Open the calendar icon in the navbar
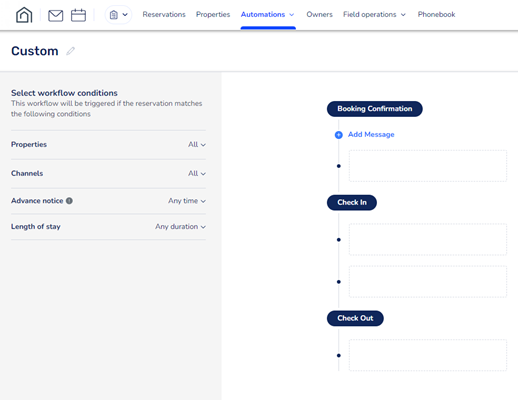 point(78,15)
